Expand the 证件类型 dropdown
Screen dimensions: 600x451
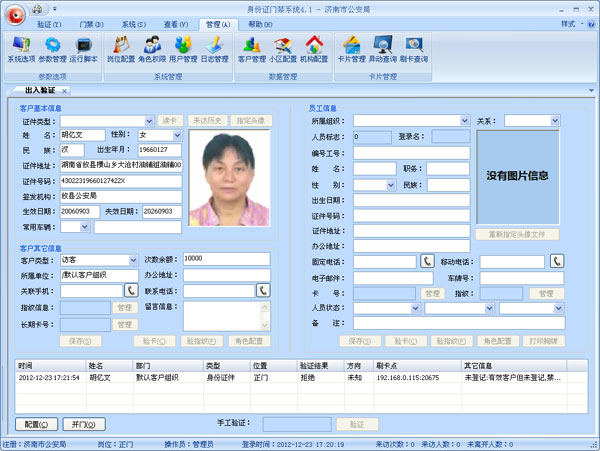[x=149, y=121]
